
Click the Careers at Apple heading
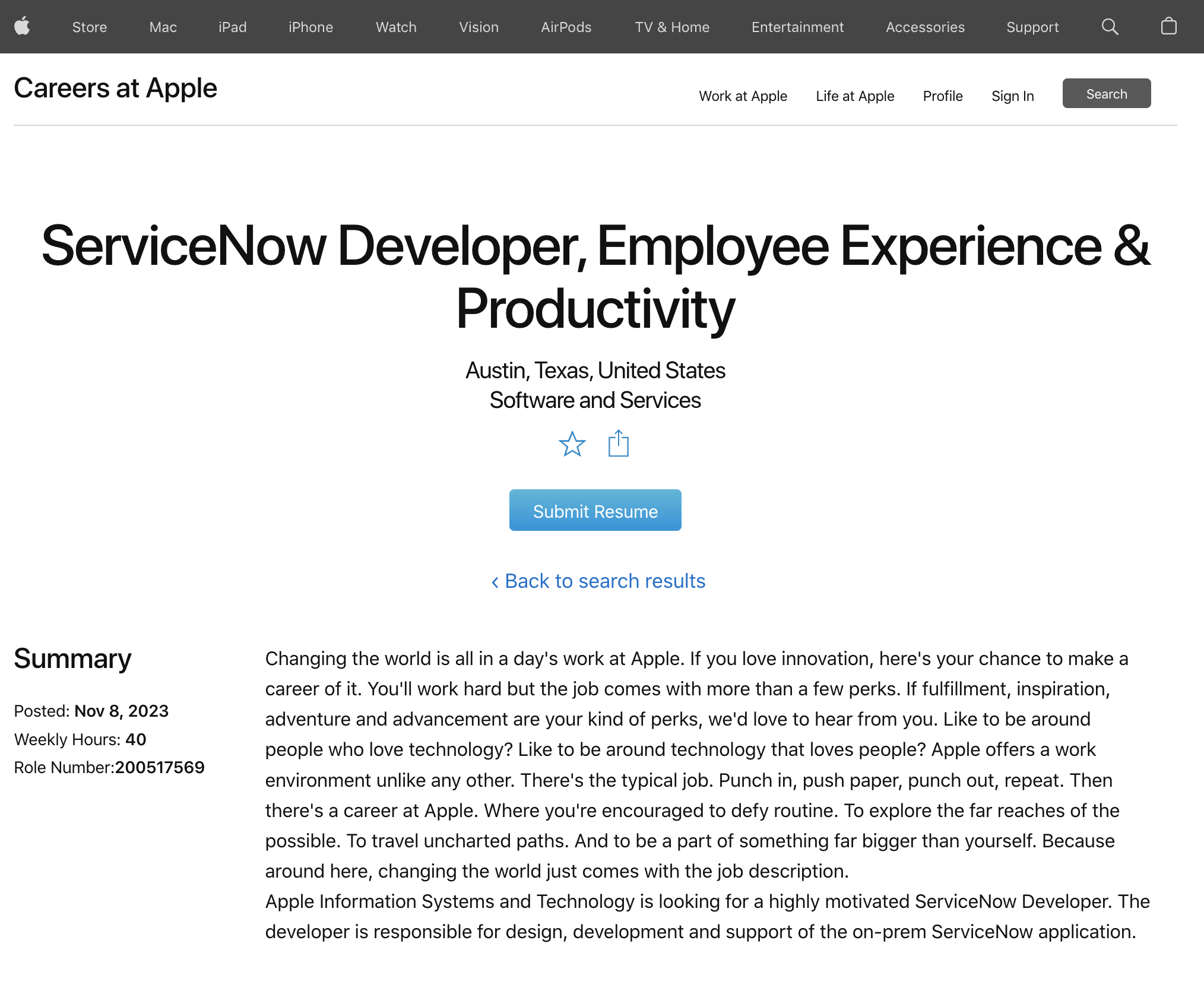pos(115,88)
